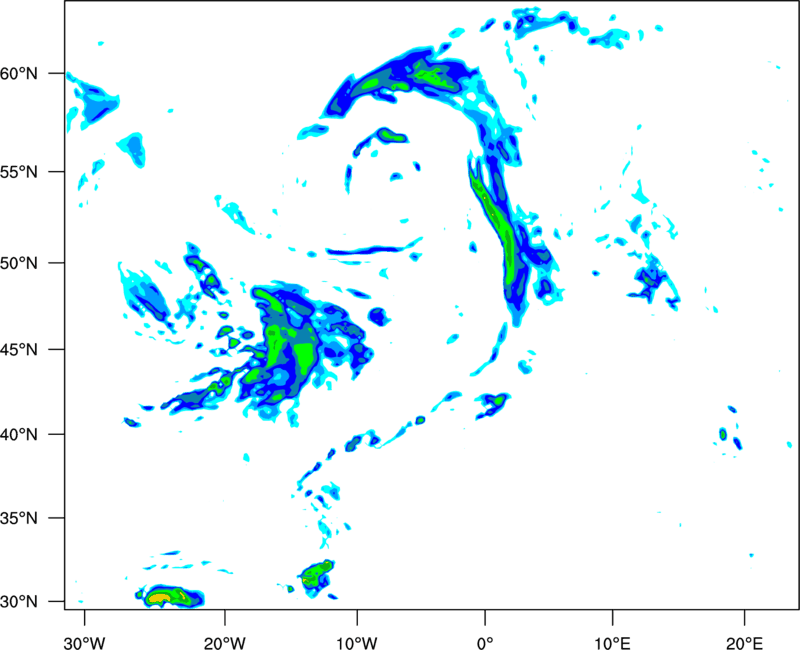
Task: Click the 60°N latitude label
Action: pos(19,73)
